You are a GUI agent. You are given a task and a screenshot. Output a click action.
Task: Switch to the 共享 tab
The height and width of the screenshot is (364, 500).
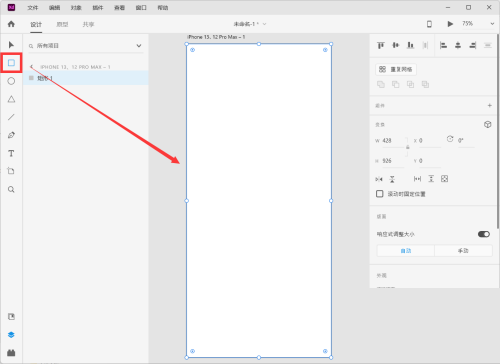tap(88, 24)
